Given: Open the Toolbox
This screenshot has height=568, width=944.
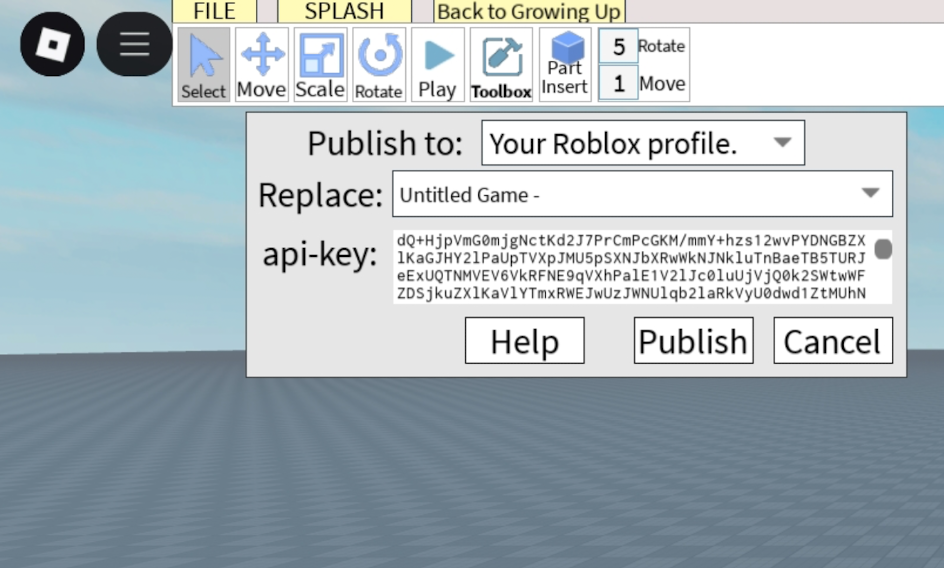Looking at the screenshot, I should 501,65.
